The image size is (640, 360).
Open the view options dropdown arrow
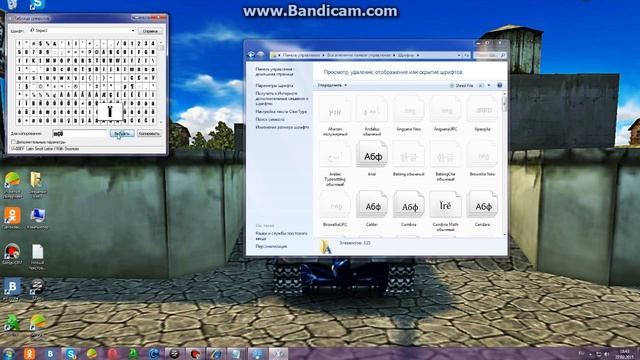489,85
